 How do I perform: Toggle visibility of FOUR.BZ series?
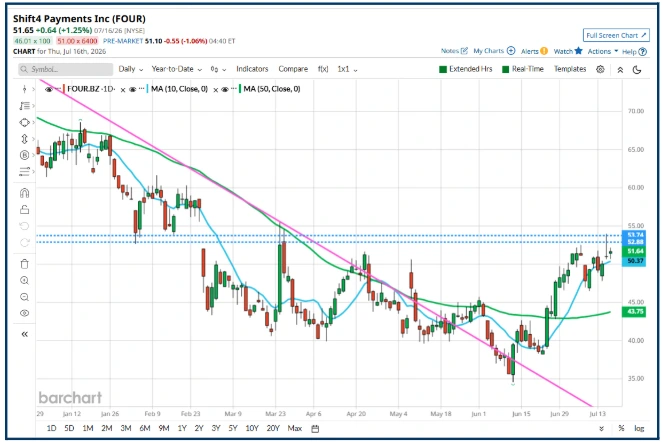tap(49, 89)
